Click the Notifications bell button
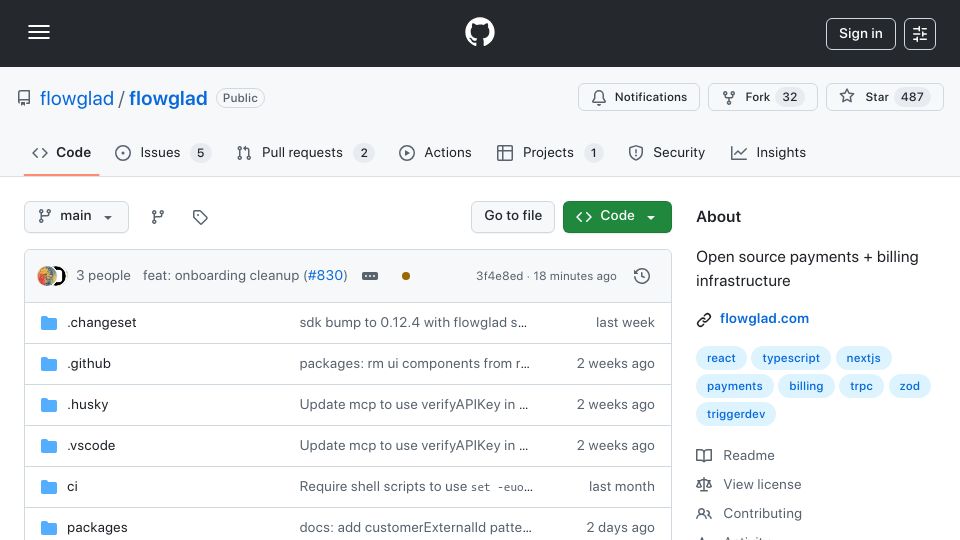Image resolution: width=960 pixels, height=540 pixels. [639, 97]
